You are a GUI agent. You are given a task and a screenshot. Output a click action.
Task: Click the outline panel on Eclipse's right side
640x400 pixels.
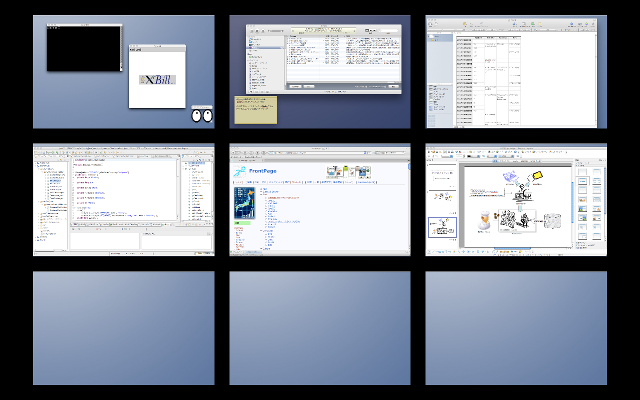pyautogui.click(x=198, y=190)
